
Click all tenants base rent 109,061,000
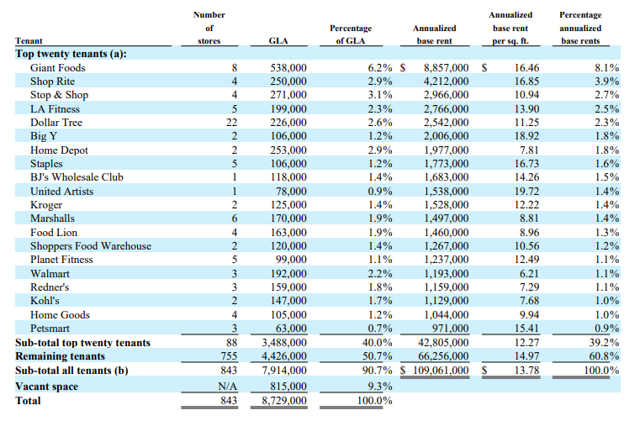click(441, 370)
